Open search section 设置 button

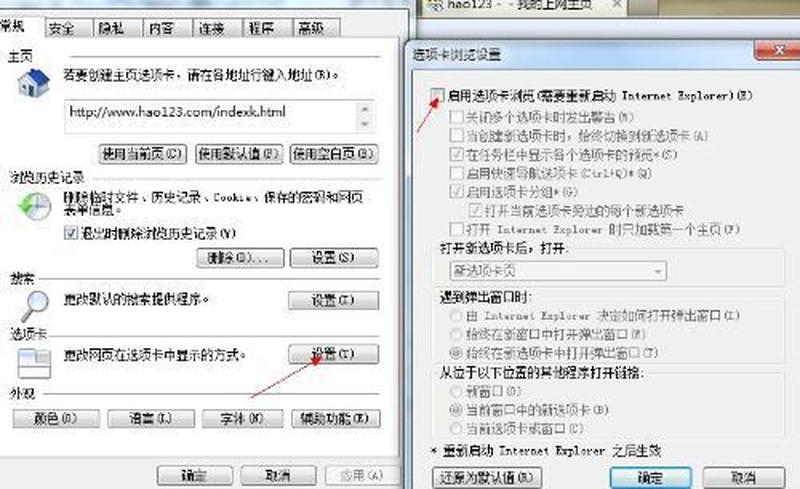[x=334, y=301]
